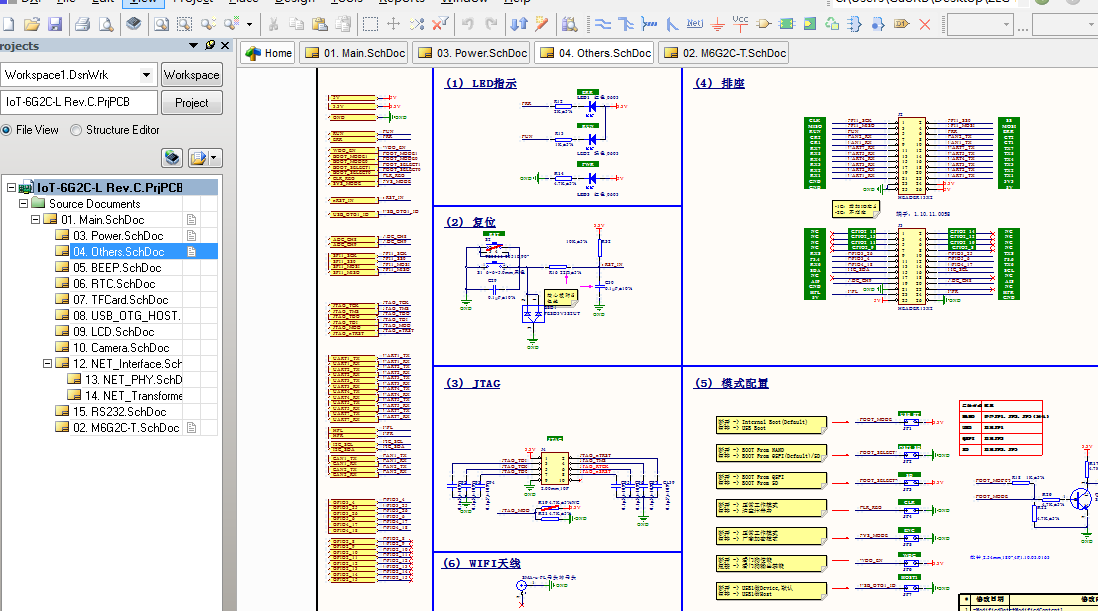
Task: Open the Projects panel options arrow
Action: click(193, 45)
